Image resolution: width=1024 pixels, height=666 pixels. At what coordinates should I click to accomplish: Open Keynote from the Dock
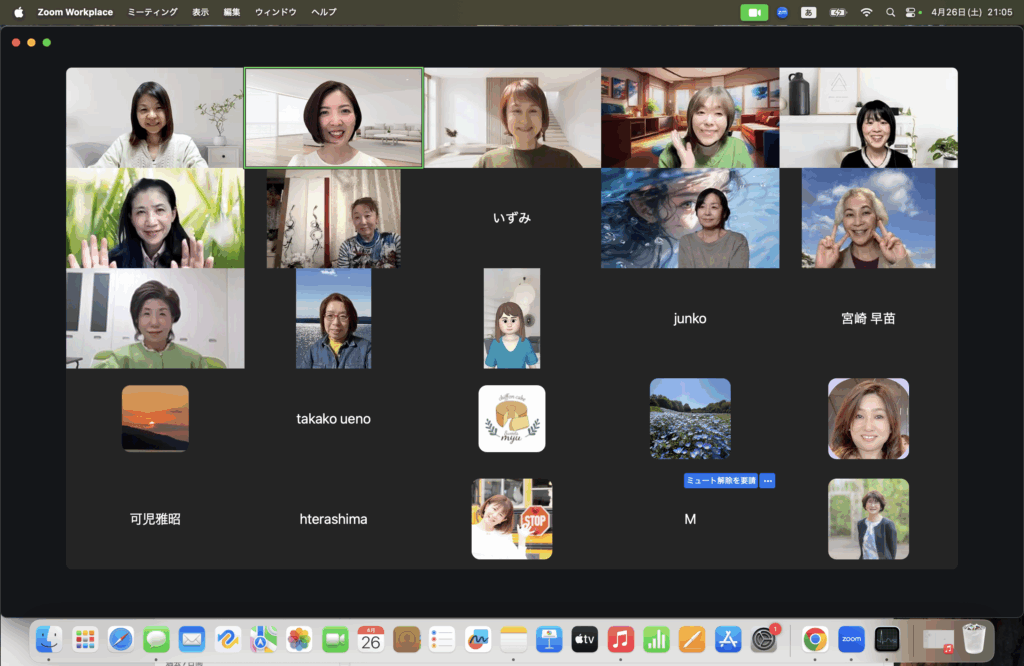(x=548, y=639)
